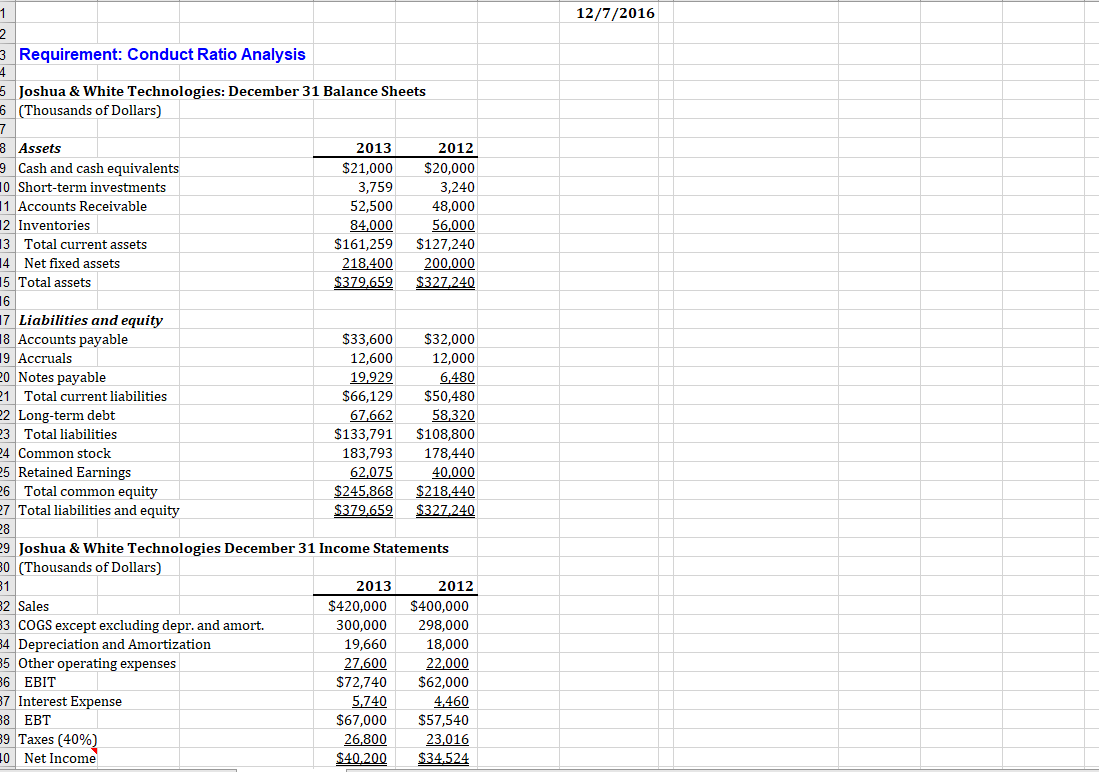Viewport: 1099px width, 772px height.
Task: Select the Sales value $420,000 for 2013
Action: click(355, 606)
